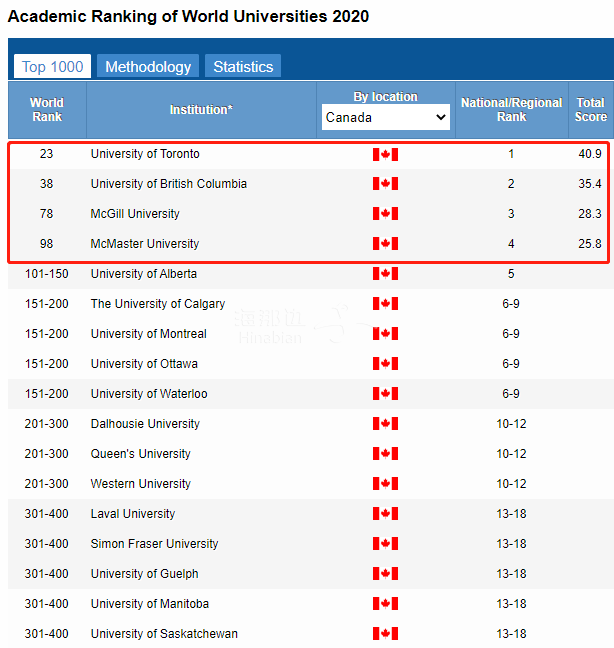Click the Canada flag beside University of Toronto

coord(385,154)
